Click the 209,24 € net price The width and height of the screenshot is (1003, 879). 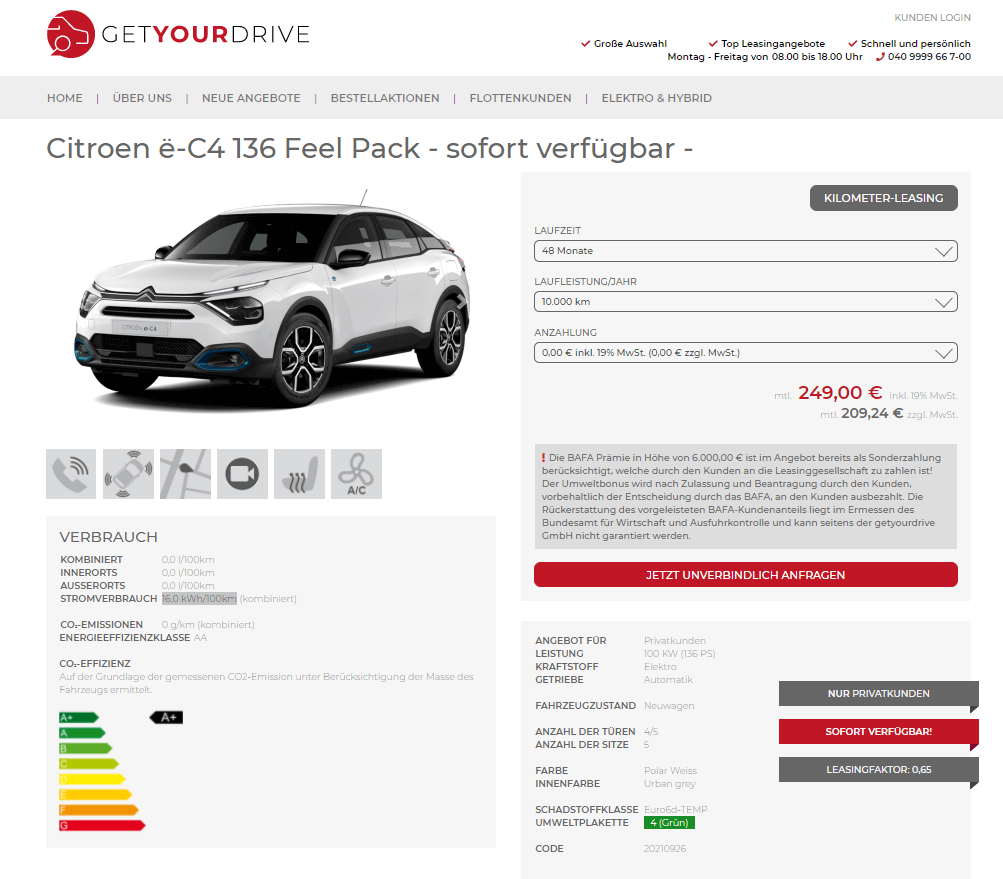[x=872, y=414]
